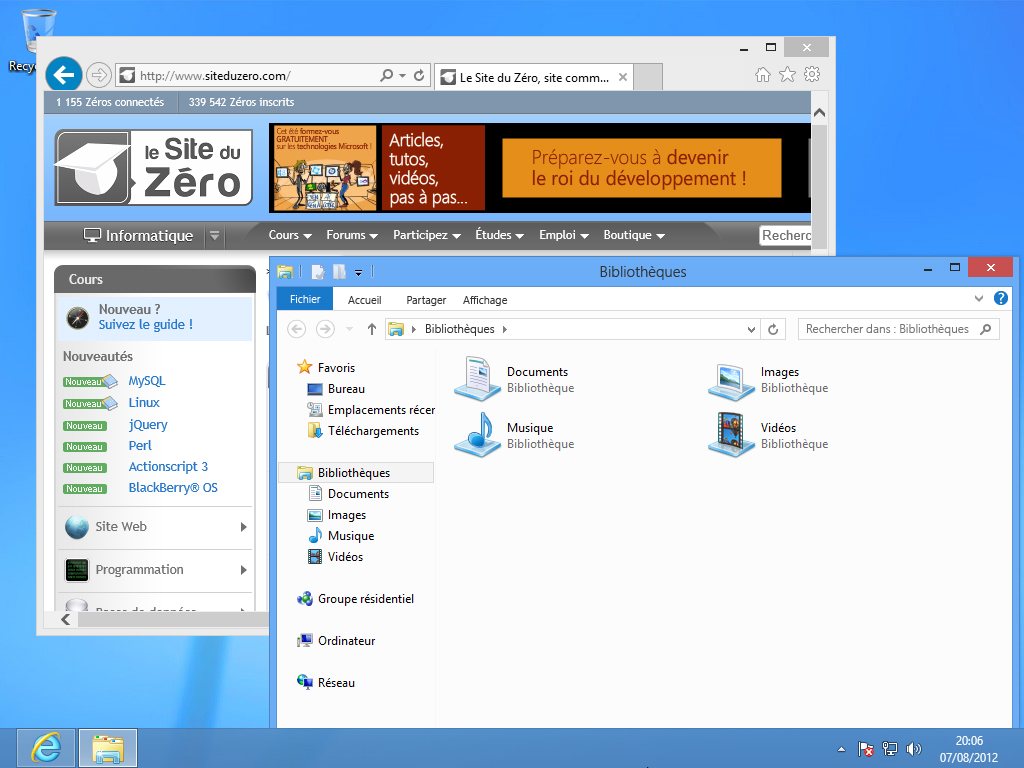Switch to the Affichage ribbon tab

(485, 300)
